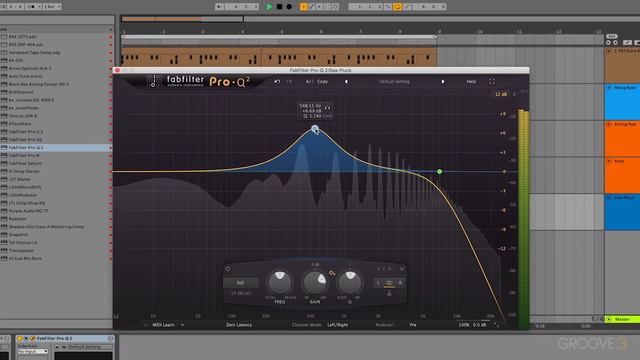This screenshot has height=360, width=640.
Task: Toggle the device activator on Pro-Q 2 device
Action: (x=19, y=338)
